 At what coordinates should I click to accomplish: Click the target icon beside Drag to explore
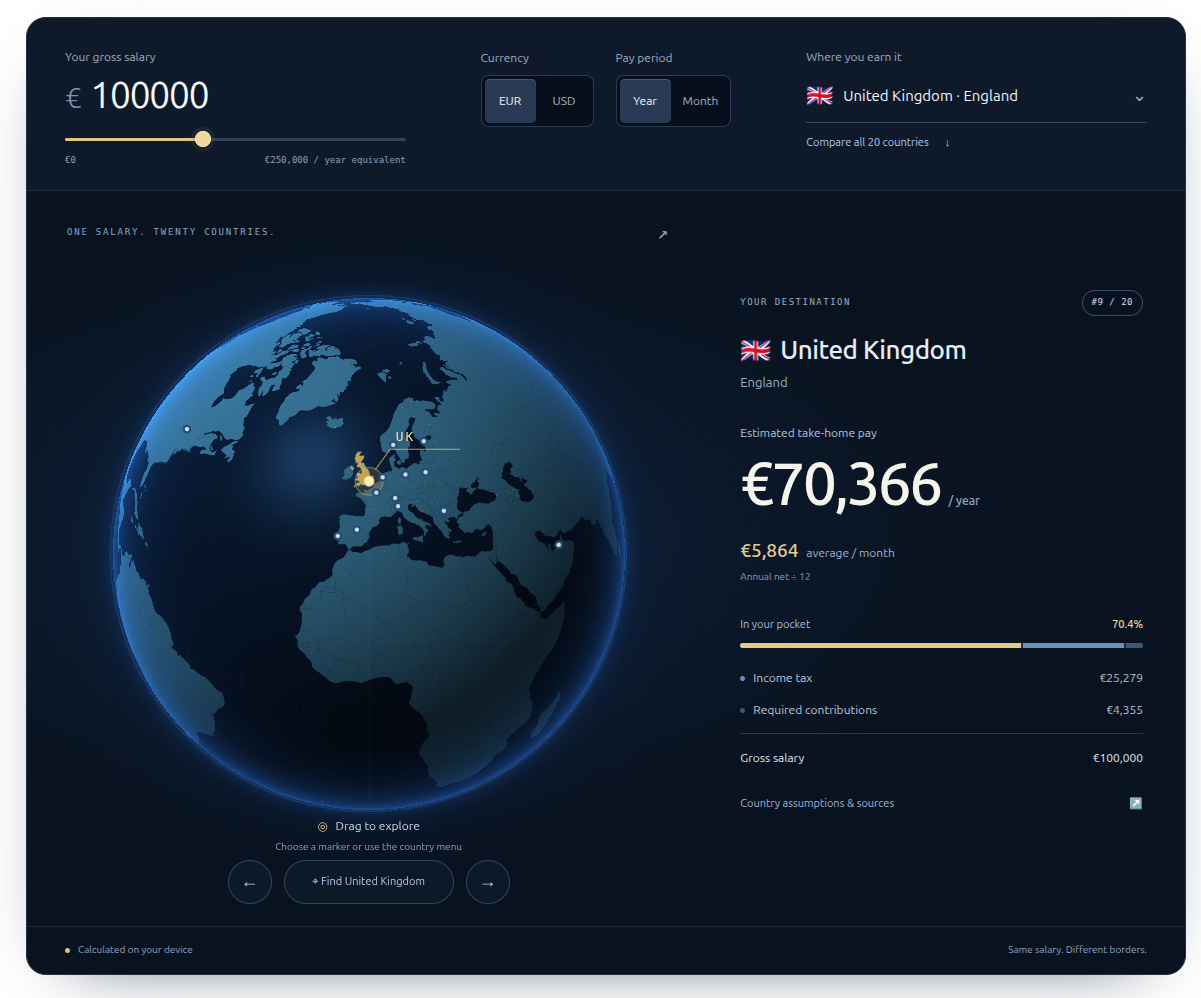[323, 827]
